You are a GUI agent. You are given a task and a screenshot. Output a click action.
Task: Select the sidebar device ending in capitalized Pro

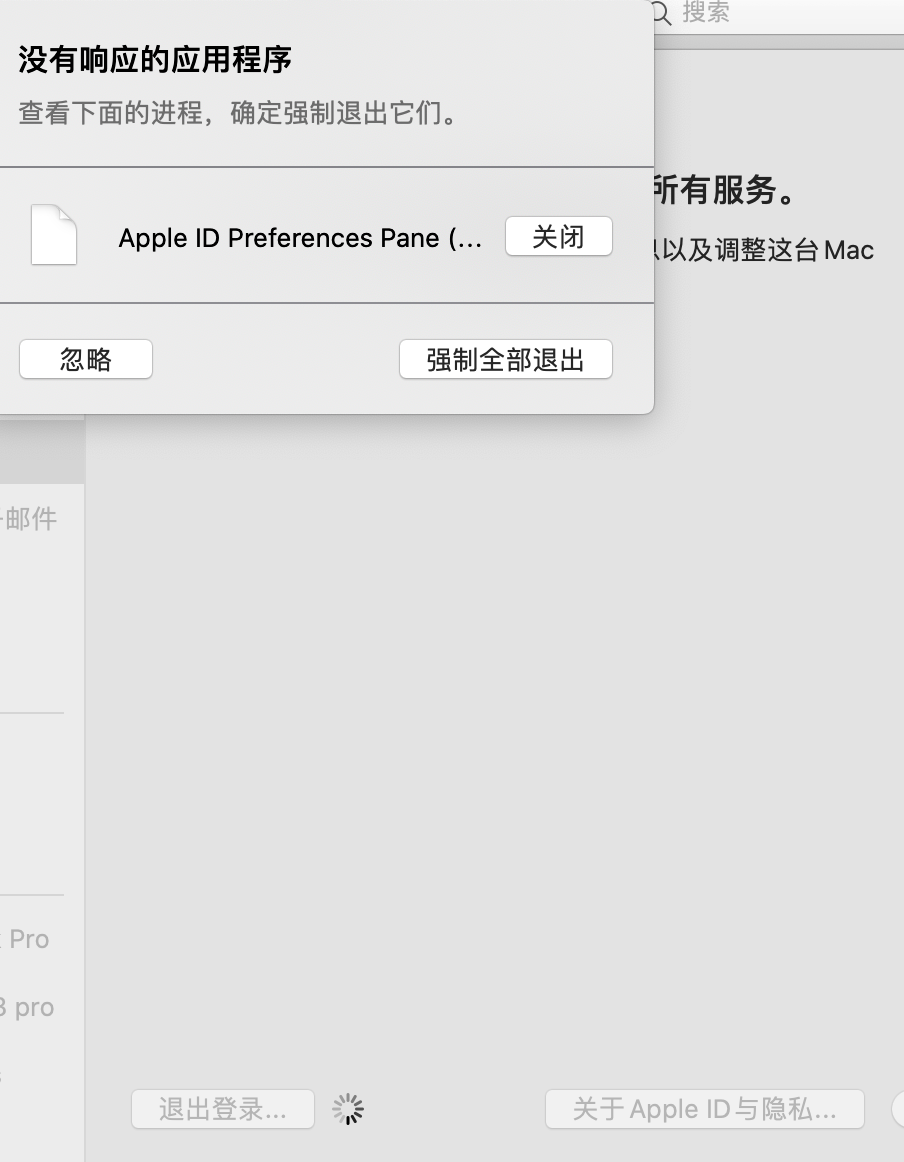(x=28, y=939)
